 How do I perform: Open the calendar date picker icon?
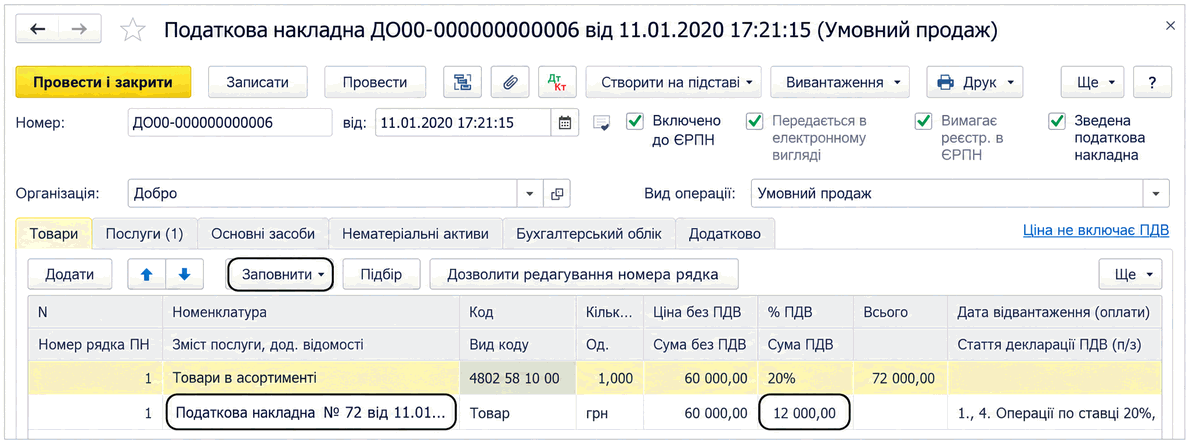[x=564, y=123]
